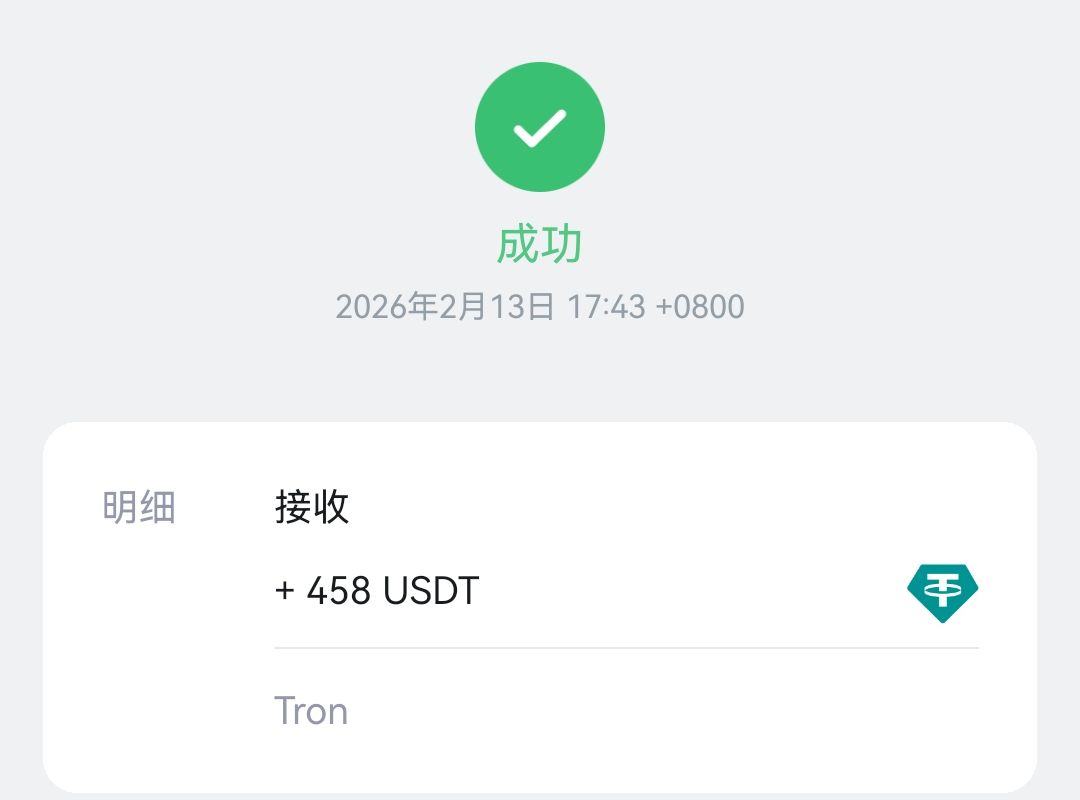Click the 接收 transaction type text

[x=312, y=508]
